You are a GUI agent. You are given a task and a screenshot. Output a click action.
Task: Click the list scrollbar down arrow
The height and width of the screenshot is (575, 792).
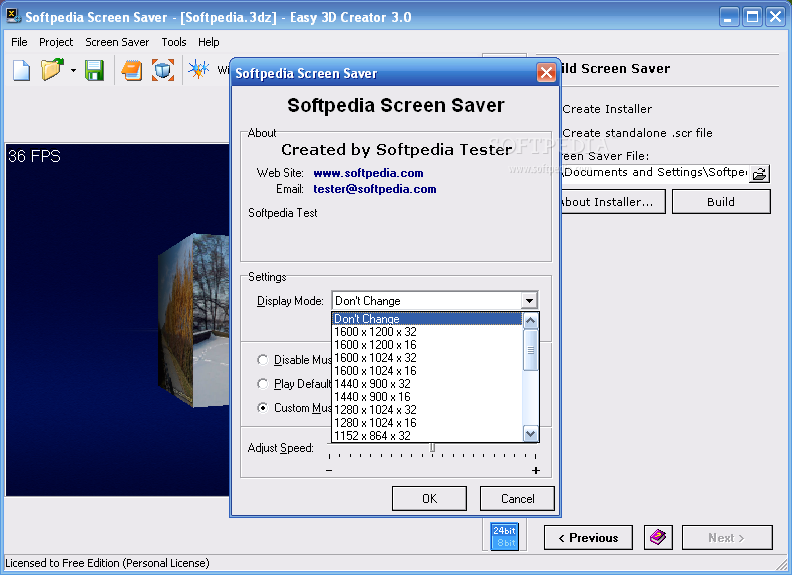530,434
